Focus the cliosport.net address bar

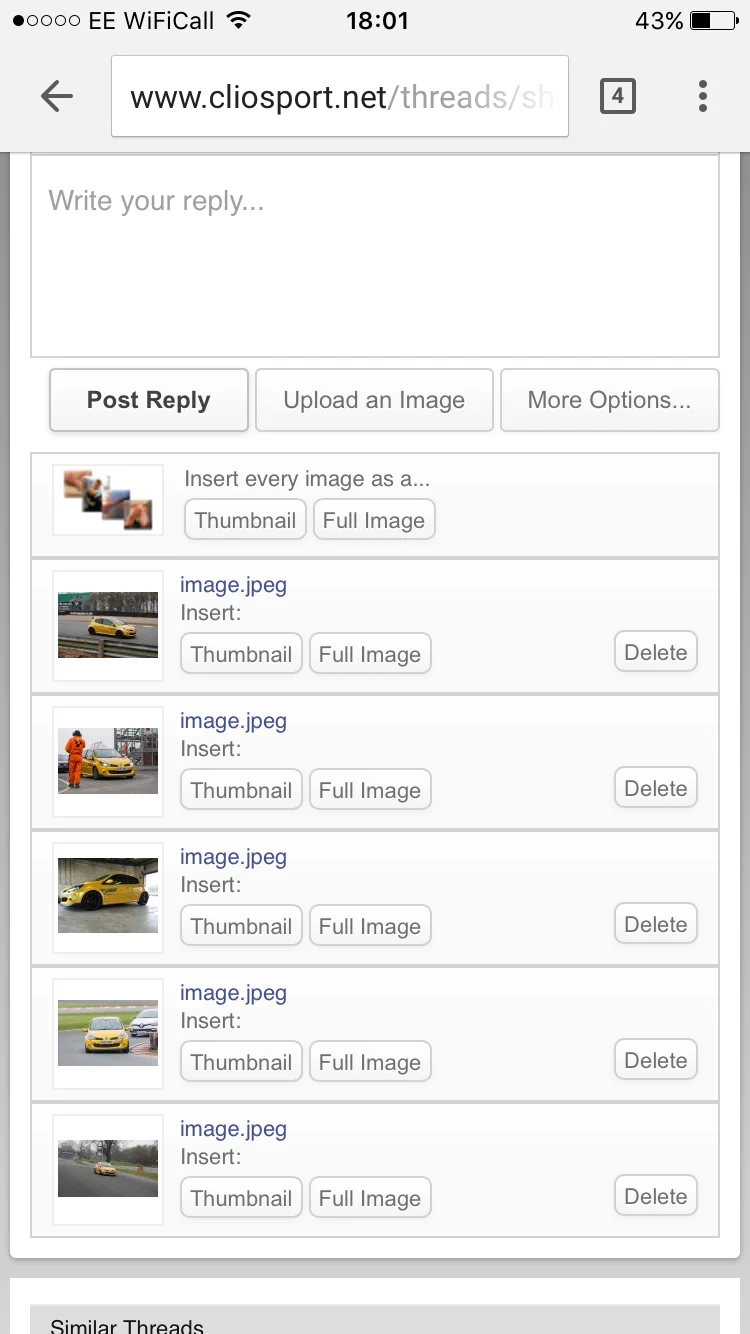coord(340,96)
